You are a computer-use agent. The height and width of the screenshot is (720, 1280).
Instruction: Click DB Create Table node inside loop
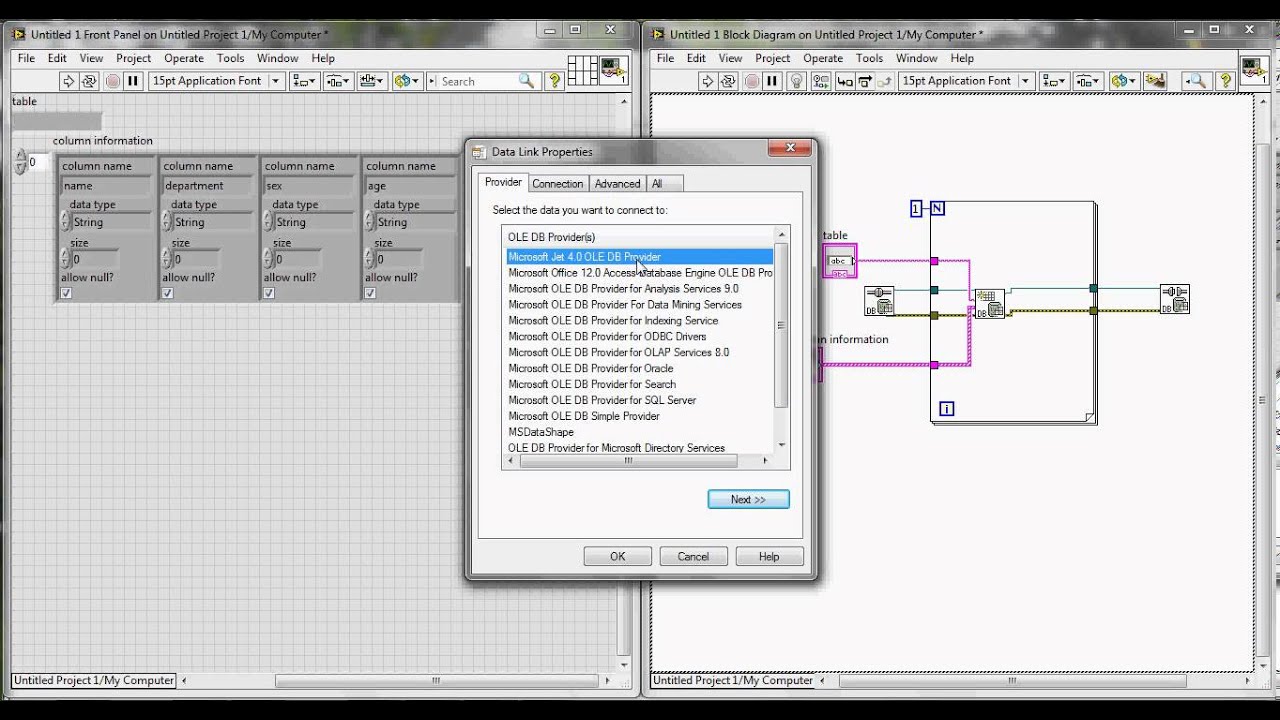[989, 304]
